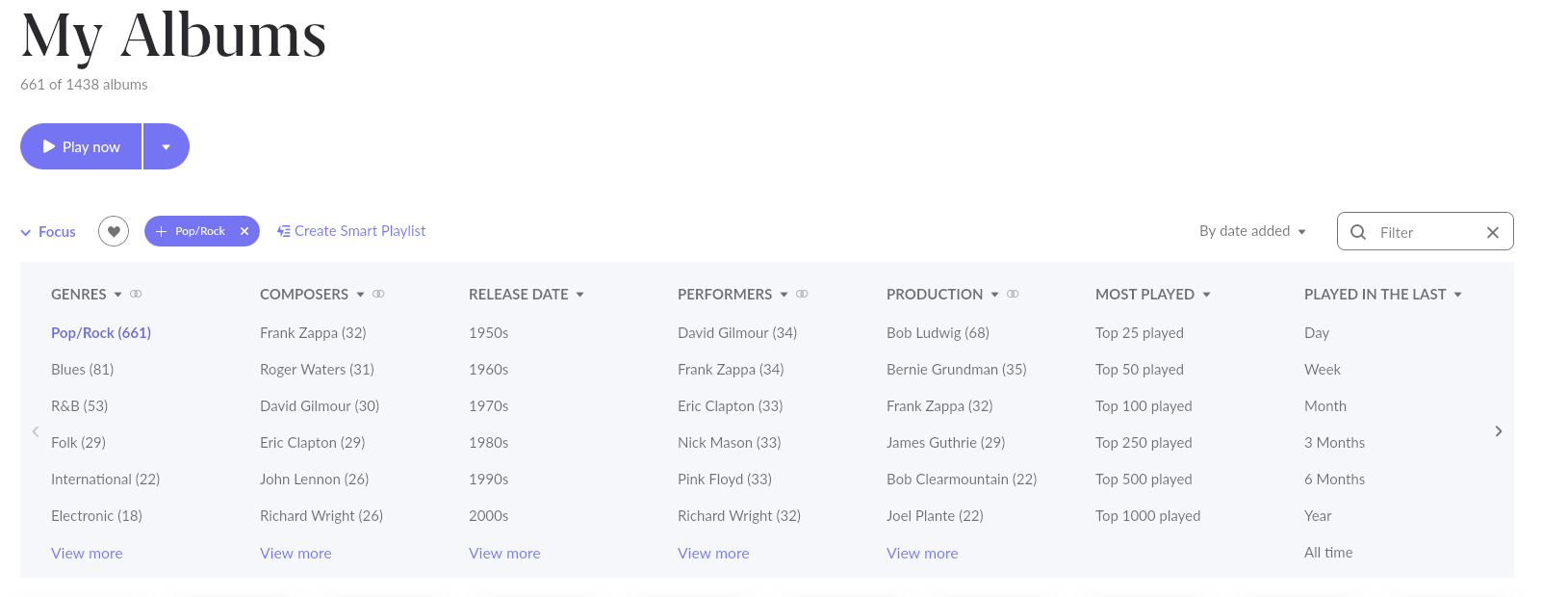Click the plus icon on Pop/Rock tag

point(161,231)
